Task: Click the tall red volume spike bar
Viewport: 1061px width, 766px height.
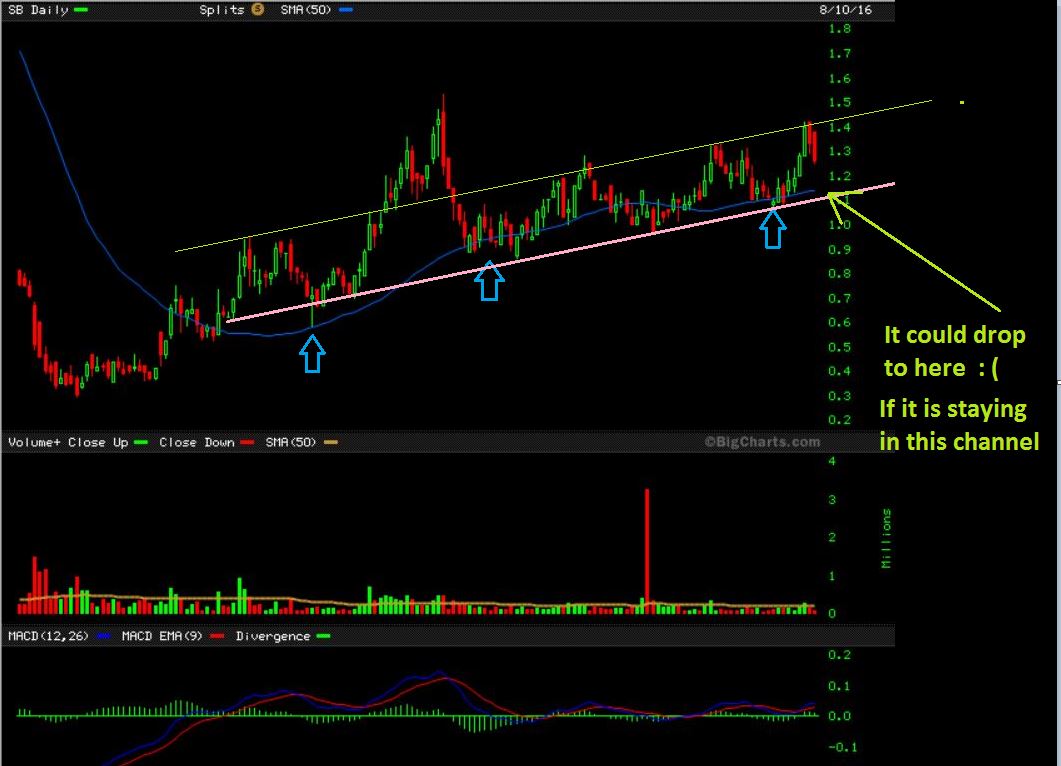Action: 648,548
